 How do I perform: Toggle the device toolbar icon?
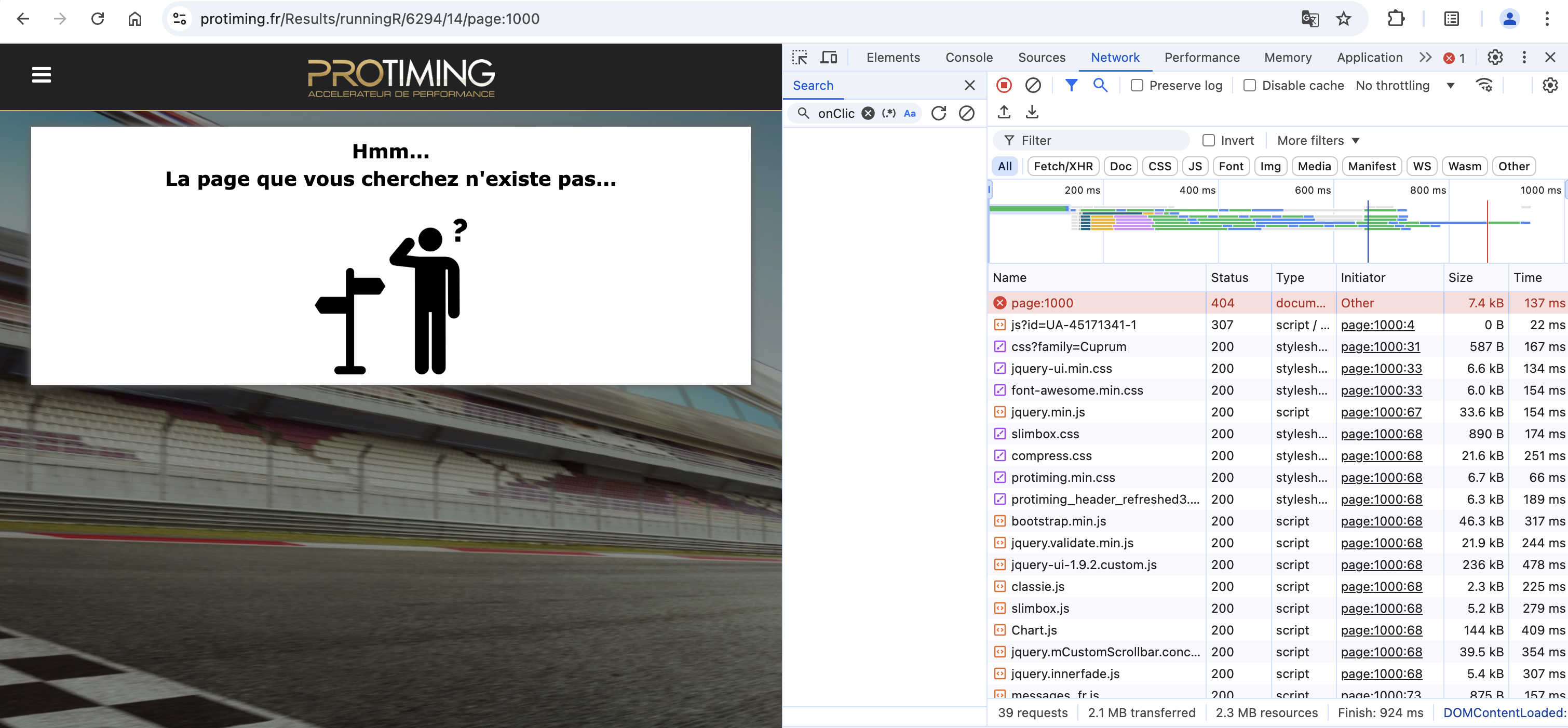[829, 57]
